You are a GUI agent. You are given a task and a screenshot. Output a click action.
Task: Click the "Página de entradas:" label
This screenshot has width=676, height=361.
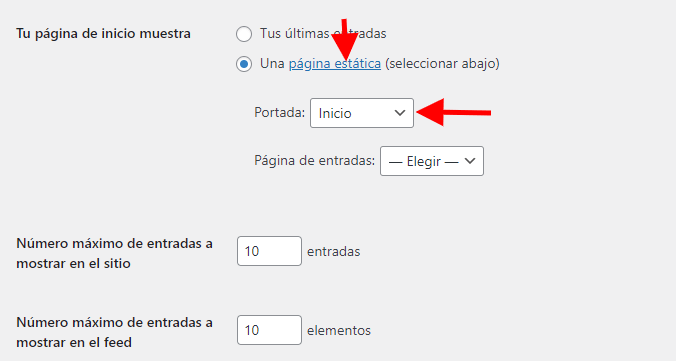pyautogui.click(x=314, y=160)
